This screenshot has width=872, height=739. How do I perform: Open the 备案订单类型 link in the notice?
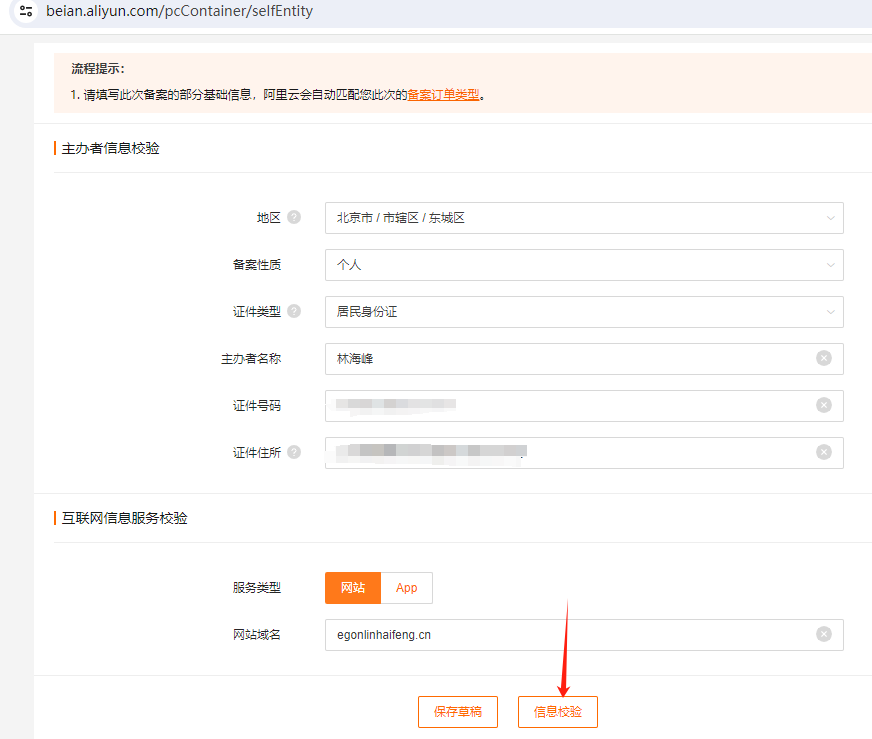point(442,94)
